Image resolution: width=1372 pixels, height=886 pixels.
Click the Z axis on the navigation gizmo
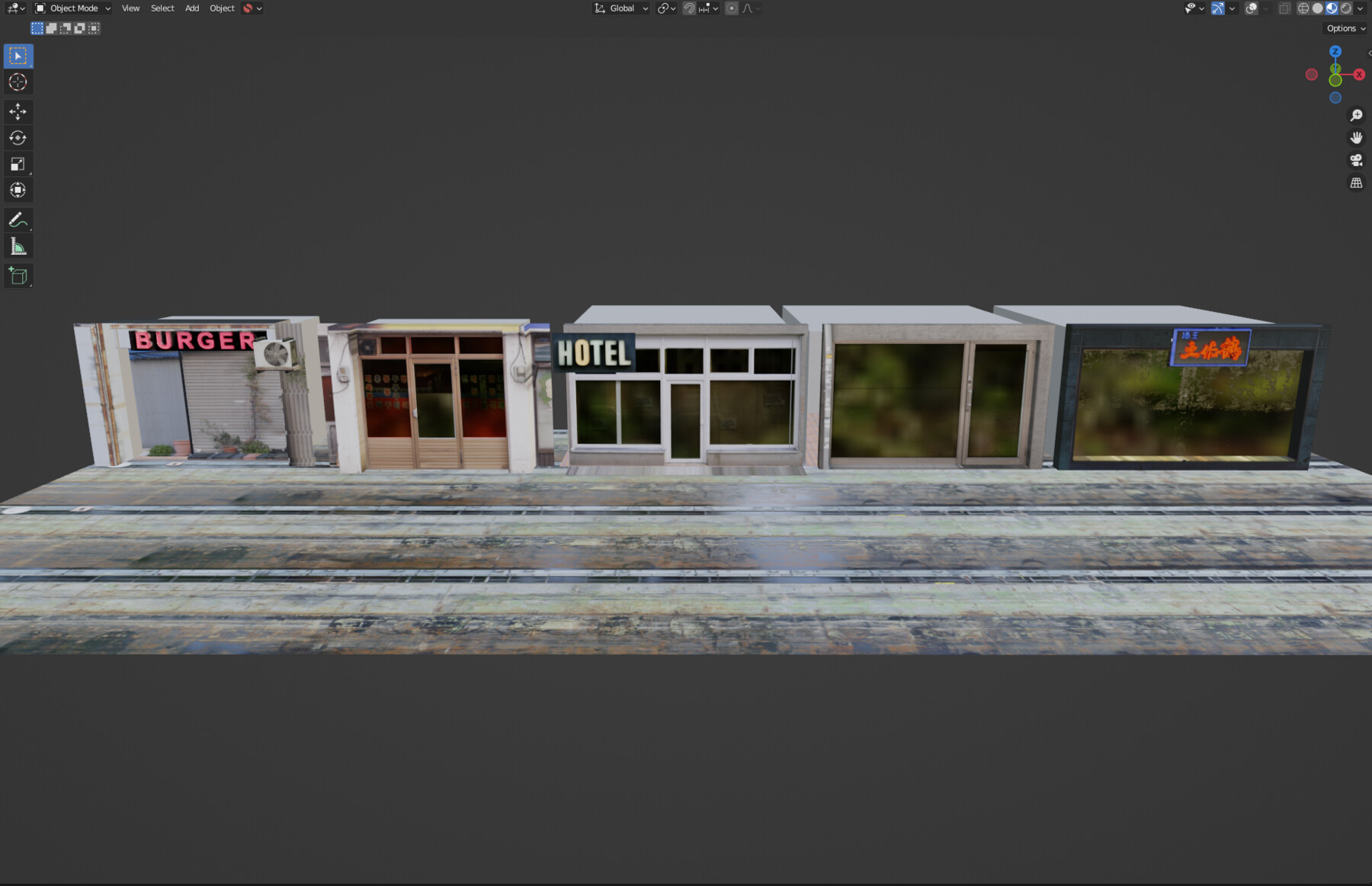(1335, 52)
